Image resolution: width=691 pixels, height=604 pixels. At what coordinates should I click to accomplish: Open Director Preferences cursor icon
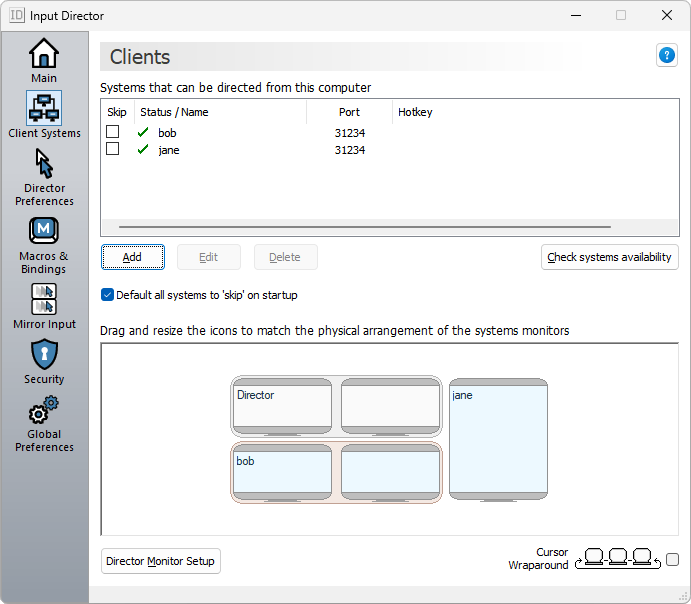pyautogui.click(x=44, y=163)
